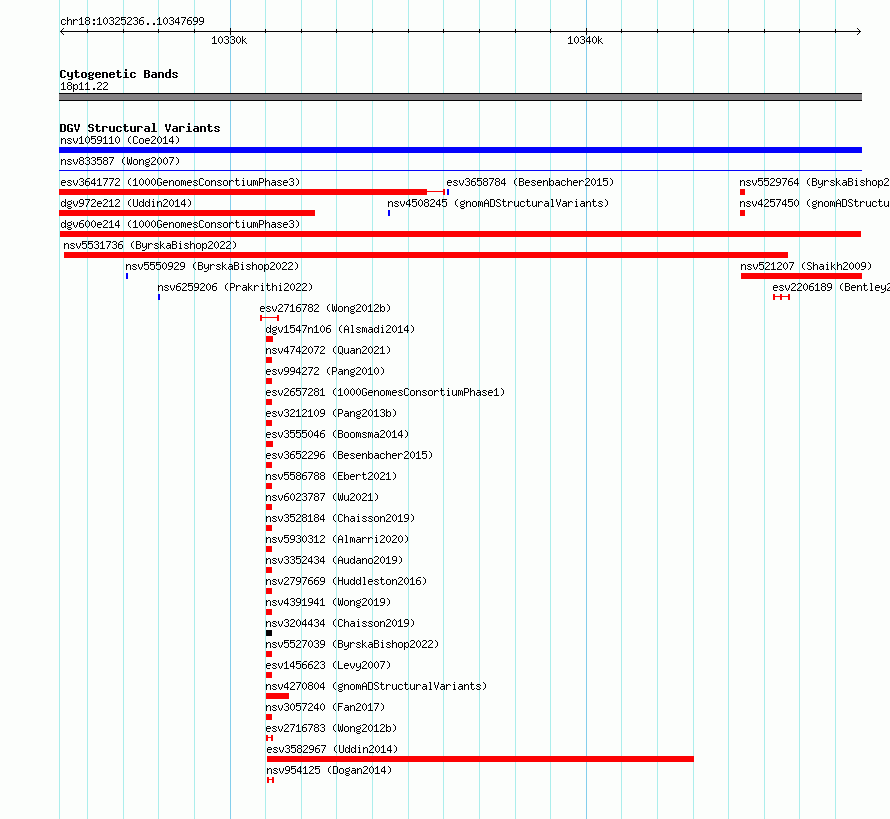Image resolution: width=890 pixels, height=819 pixels.
Task: Open esv3582967 (Uddin2014) variant label
Action: [332, 749]
